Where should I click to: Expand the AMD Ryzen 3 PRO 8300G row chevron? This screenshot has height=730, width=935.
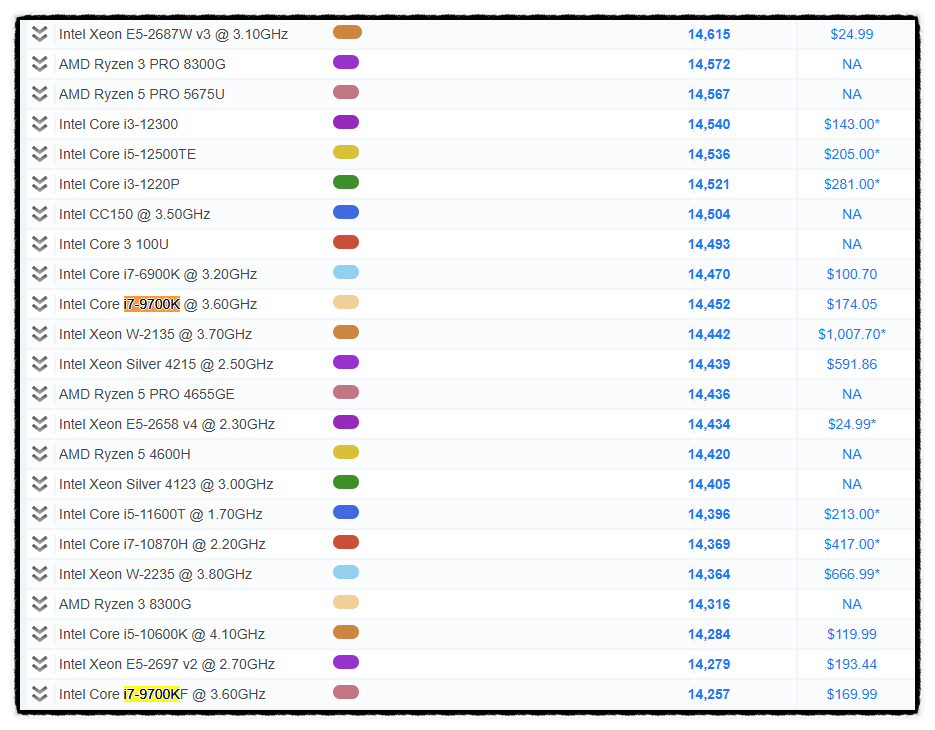pyautogui.click(x=39, y=64)
